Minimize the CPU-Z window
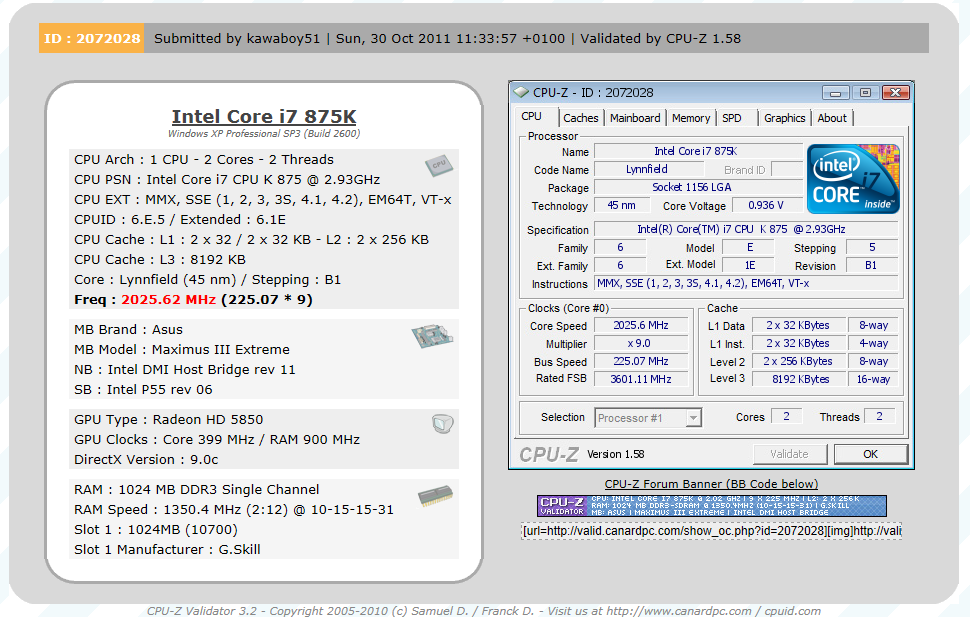This screenshot has height=617, width=970. [x=835, y=93]
